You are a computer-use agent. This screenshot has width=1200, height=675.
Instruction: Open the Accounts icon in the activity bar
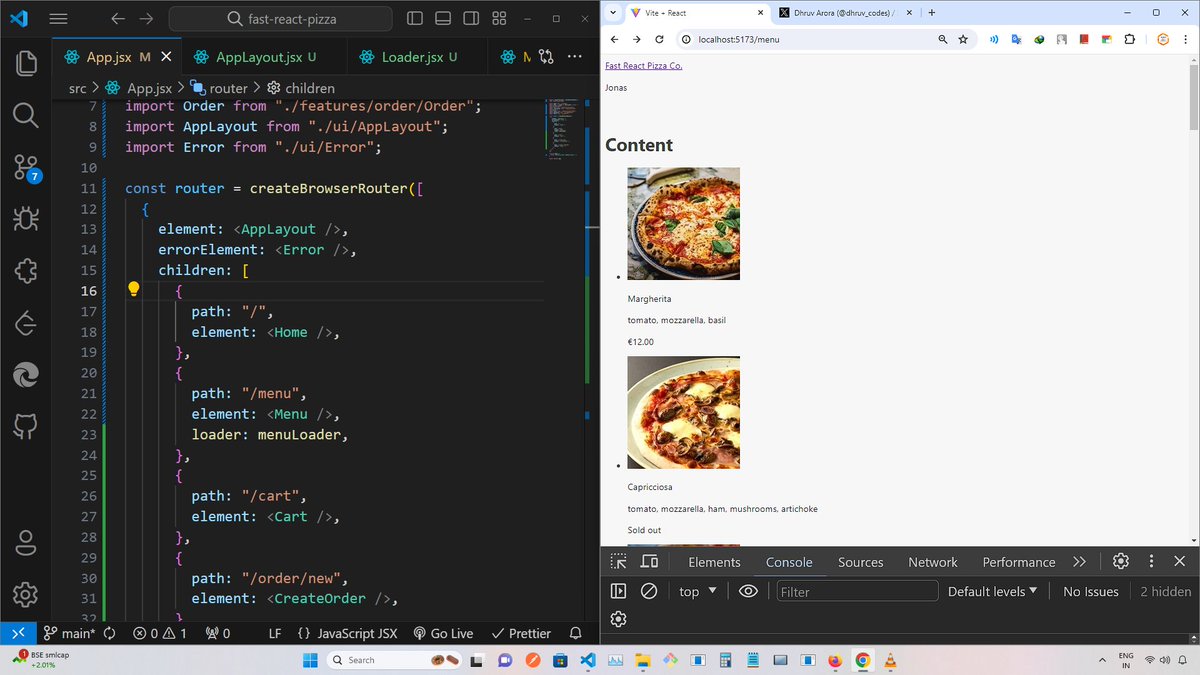point(26,543)
